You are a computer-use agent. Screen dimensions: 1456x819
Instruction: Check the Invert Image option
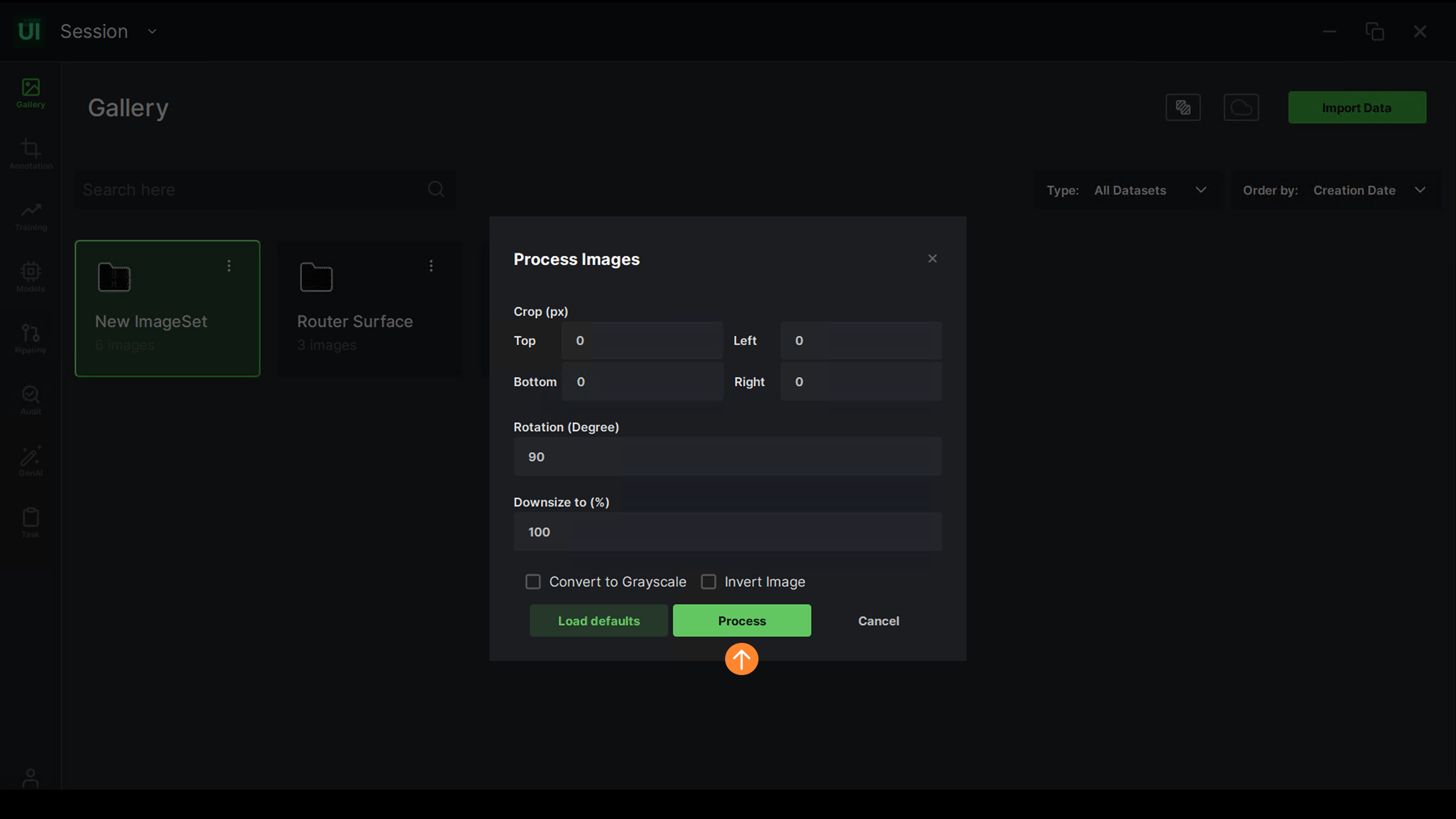coord(708,582)
